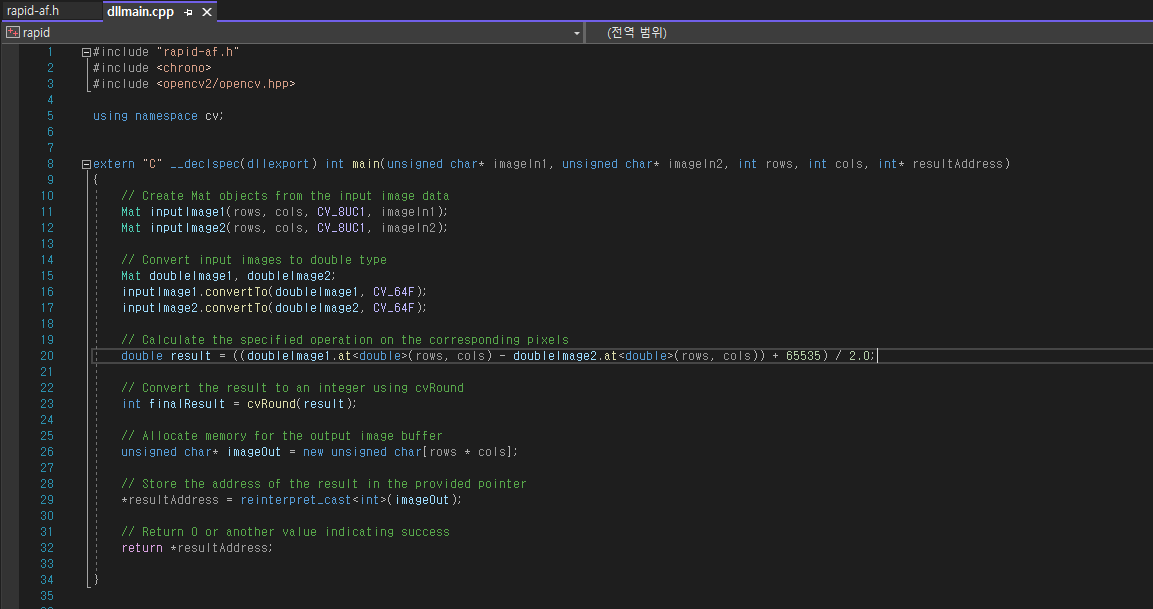Click "return *resultAddress;" statement
The width and height of the screenshot is (1153, 609).
pos(197,548)
